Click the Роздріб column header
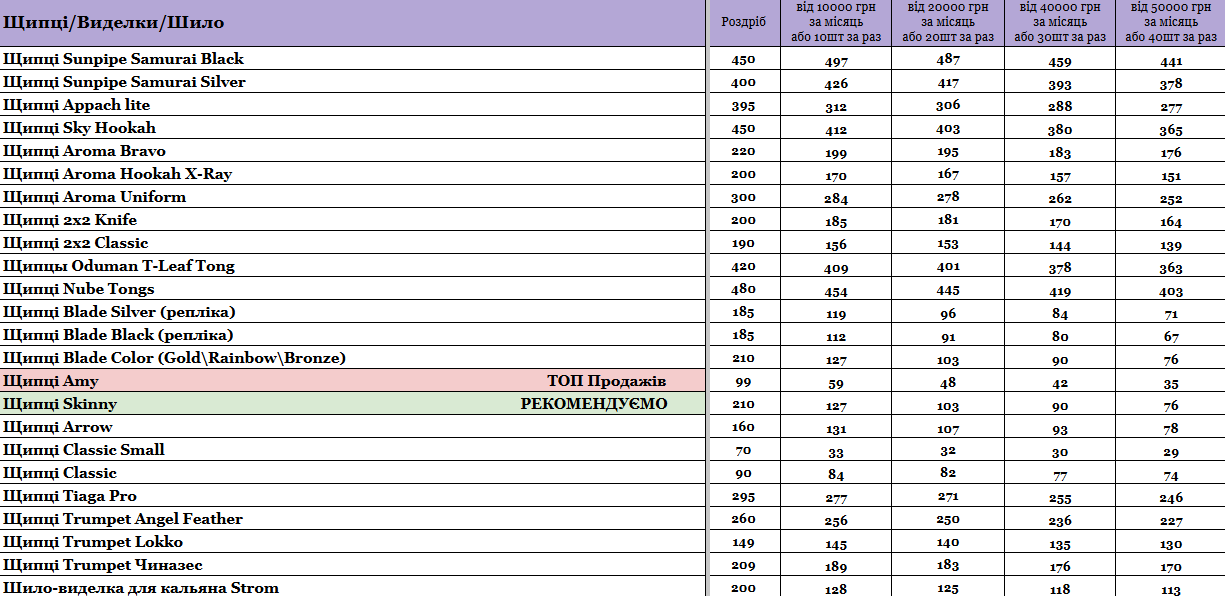The height and width of the screenshot is (596, 1225). tap(743, 23)
